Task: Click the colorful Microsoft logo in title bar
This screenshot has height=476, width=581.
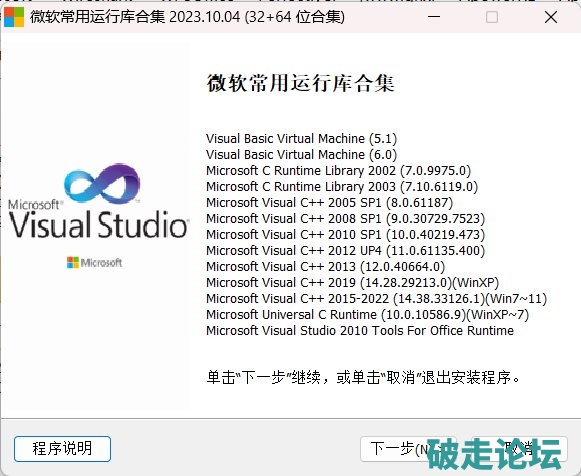Action: 14,17
